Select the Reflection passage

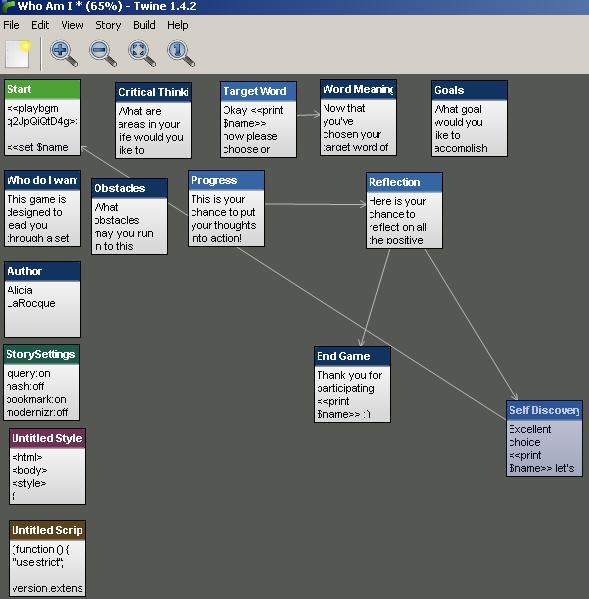[405, 210]
